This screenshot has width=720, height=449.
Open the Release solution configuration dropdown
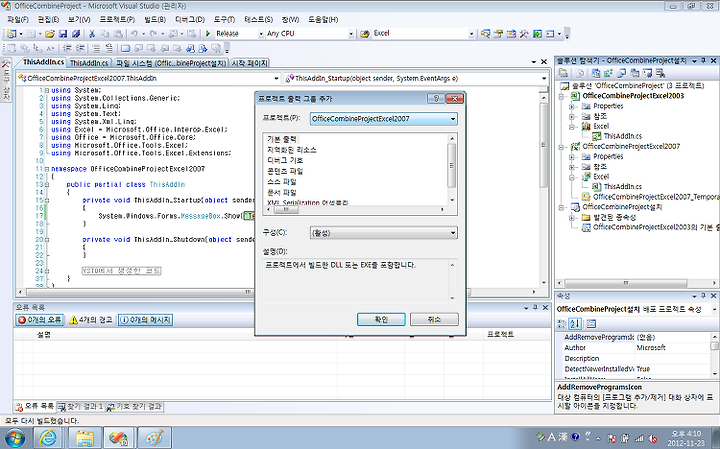click(x=261, y=34)
